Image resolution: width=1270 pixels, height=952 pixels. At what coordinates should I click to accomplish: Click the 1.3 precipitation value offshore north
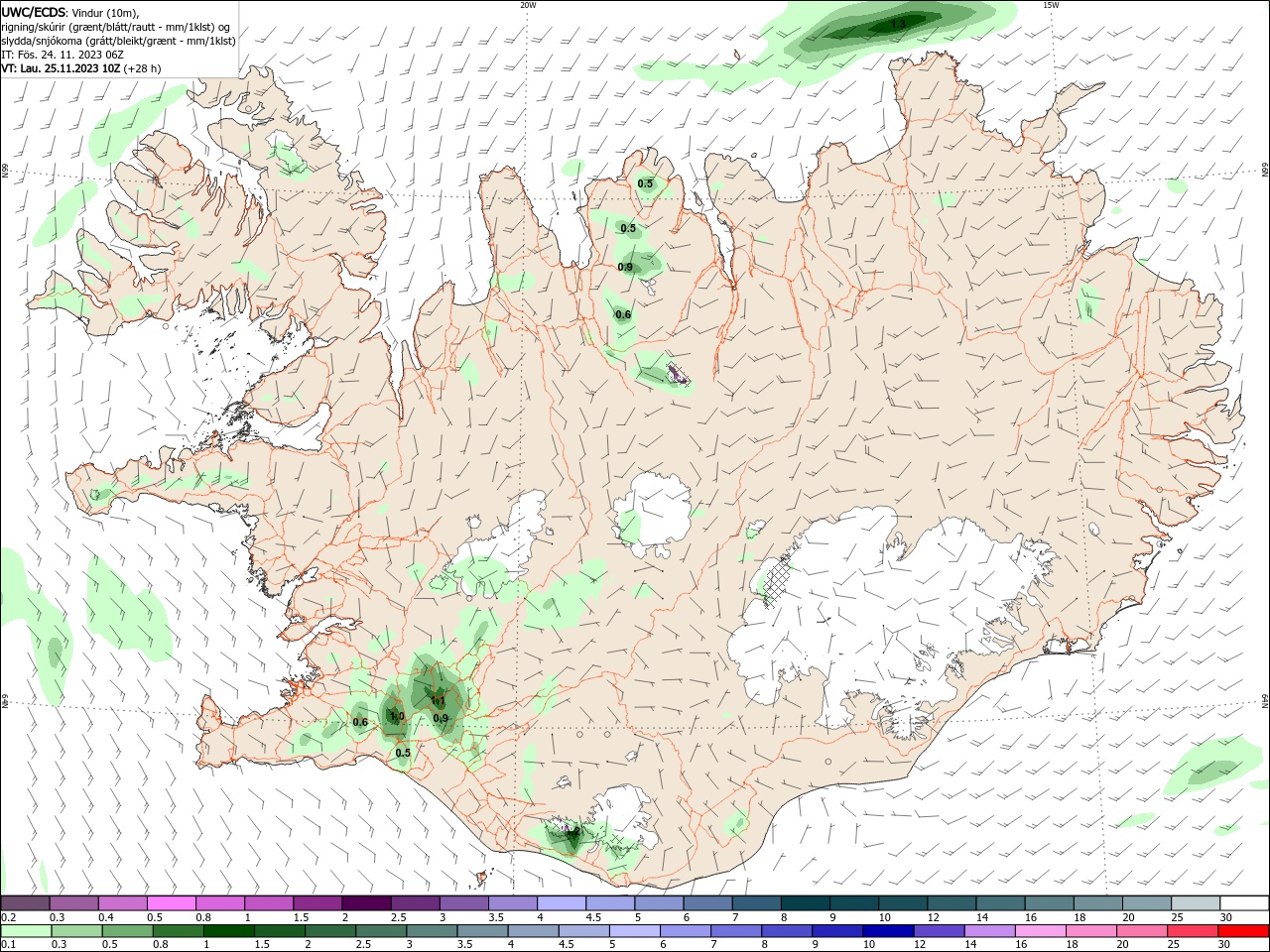click(x=898, y=24)
